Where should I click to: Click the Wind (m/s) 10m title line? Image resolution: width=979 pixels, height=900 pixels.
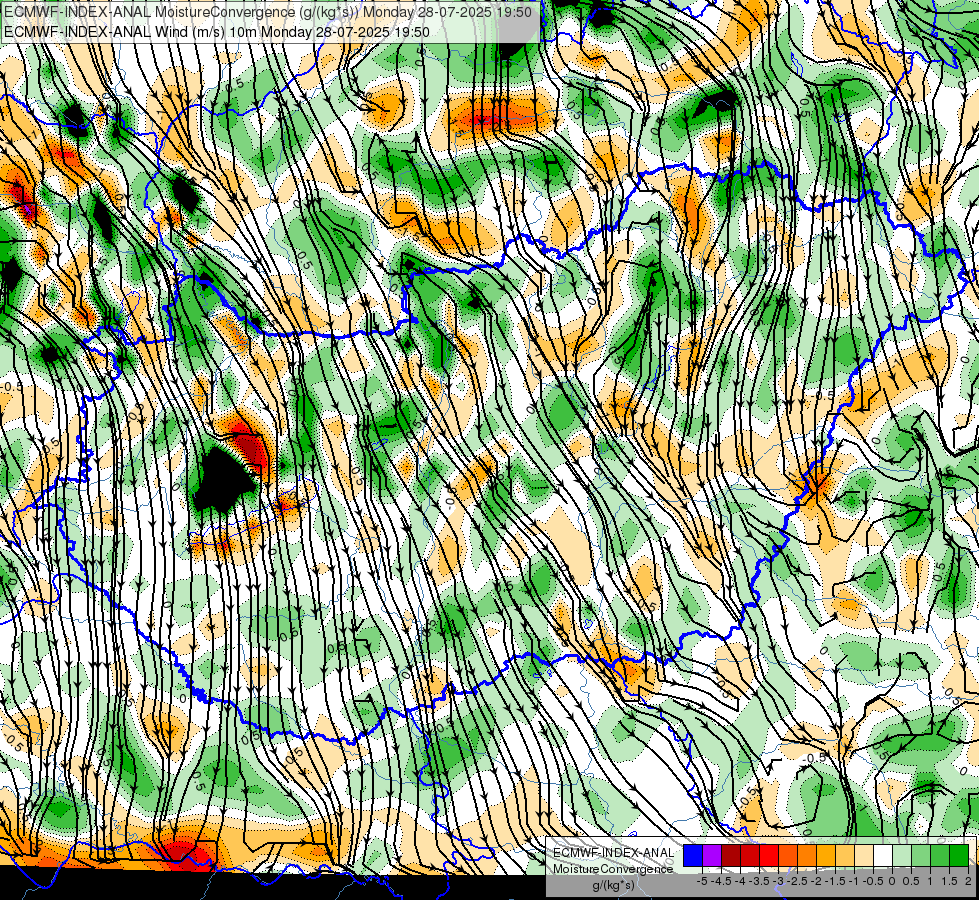click(217, 32)
